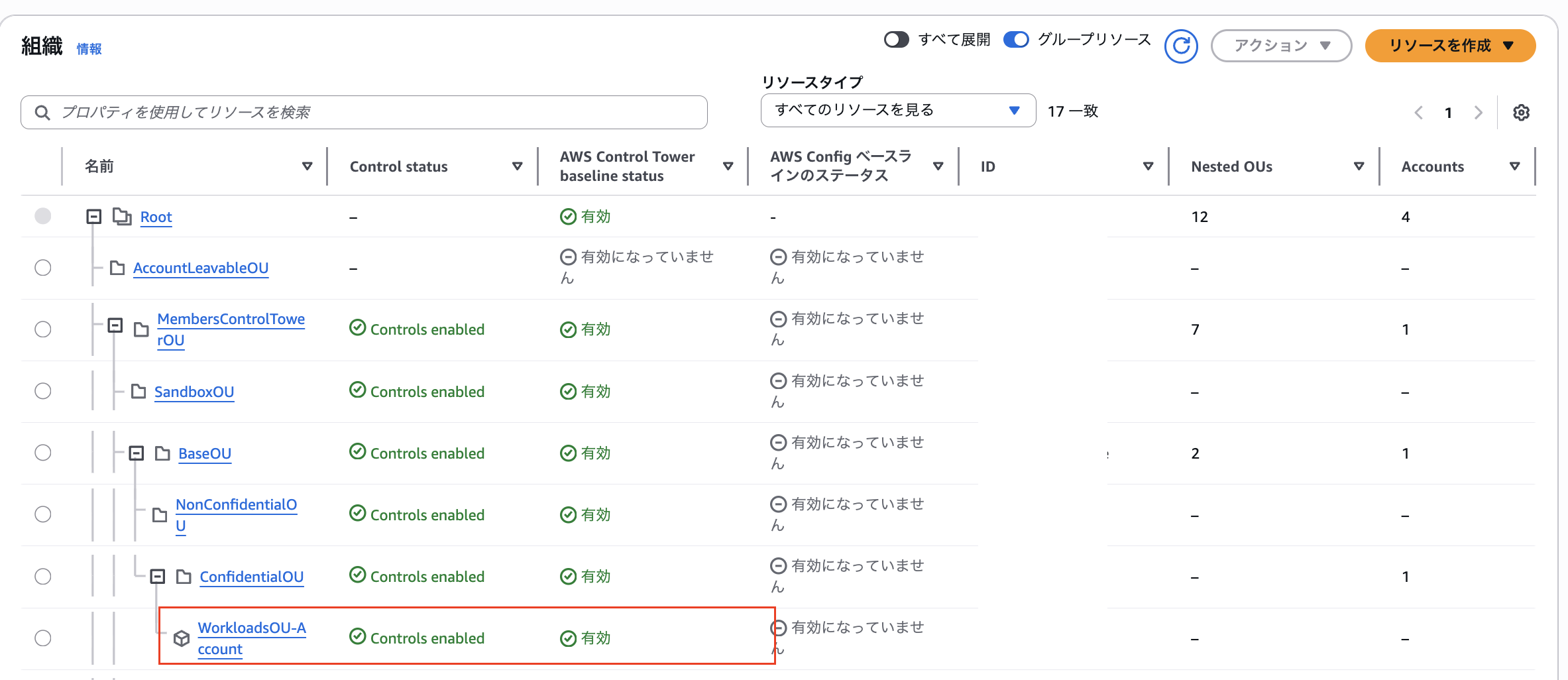The width and height of the screenshot is (1568, 680).
Task: Open the table preferences gear icon
Action: [x=1522, y=112]
